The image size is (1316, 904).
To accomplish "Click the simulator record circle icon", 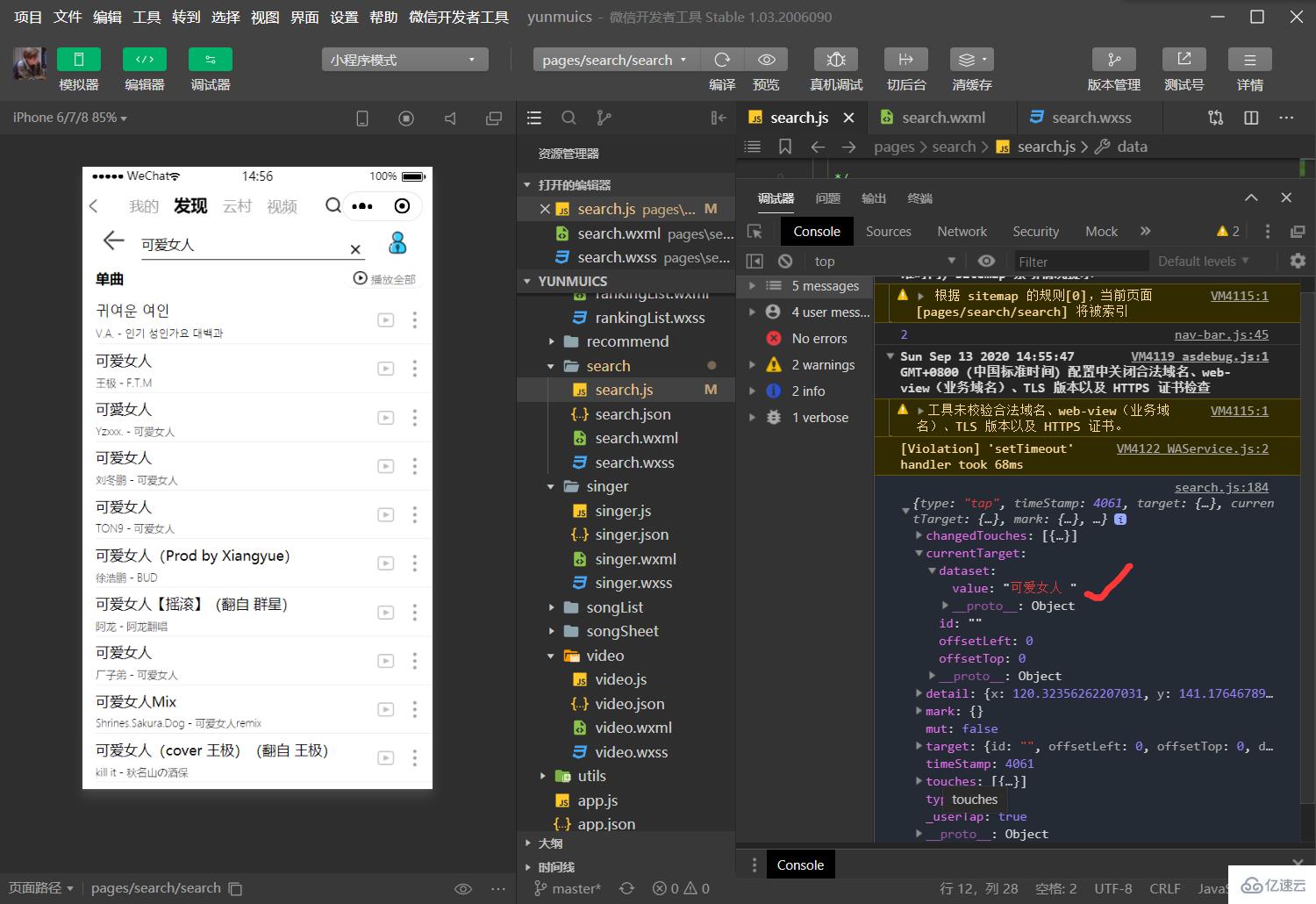I will pos(406,118).
